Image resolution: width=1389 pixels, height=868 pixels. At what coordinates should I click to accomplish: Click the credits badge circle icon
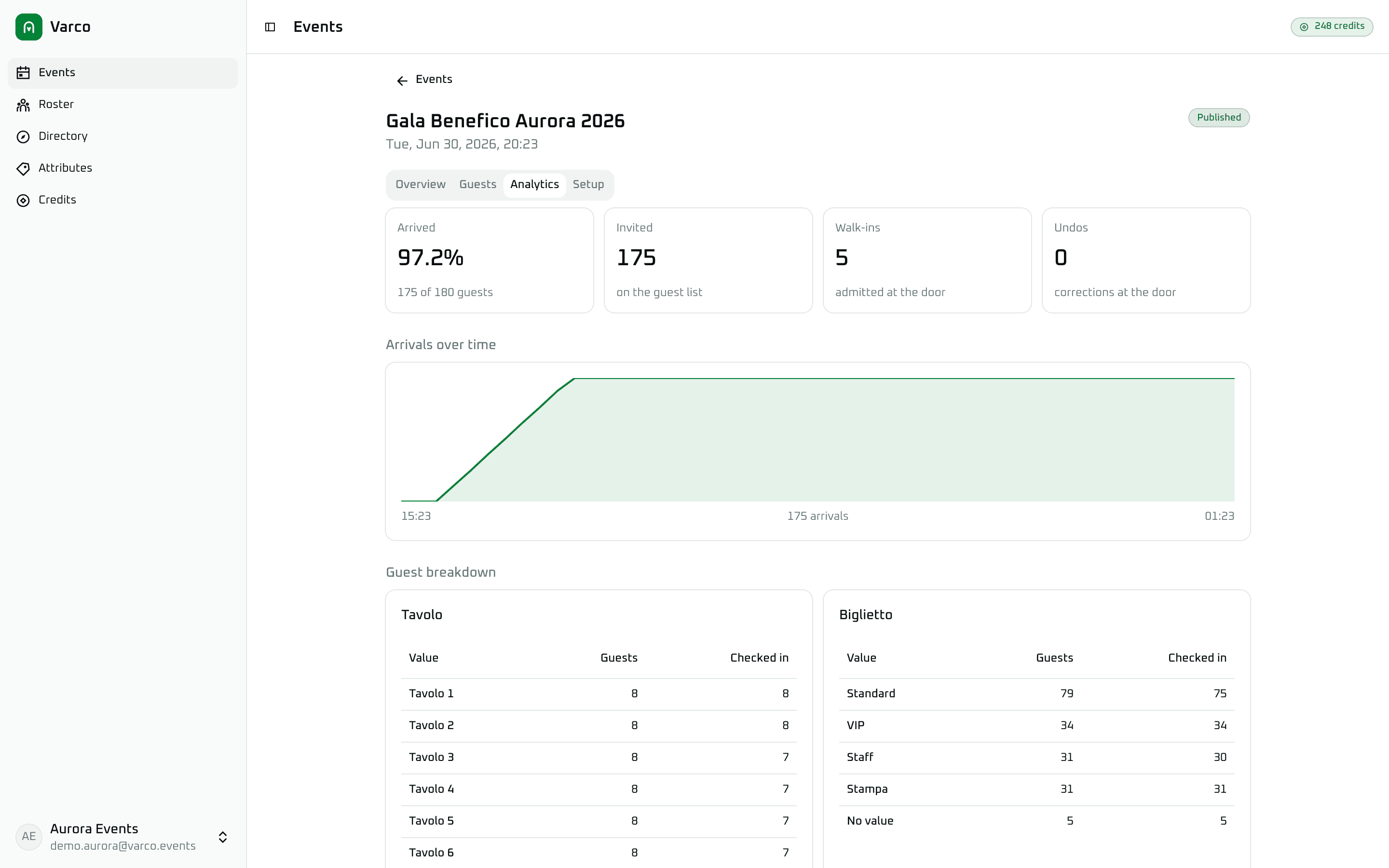1304,27
